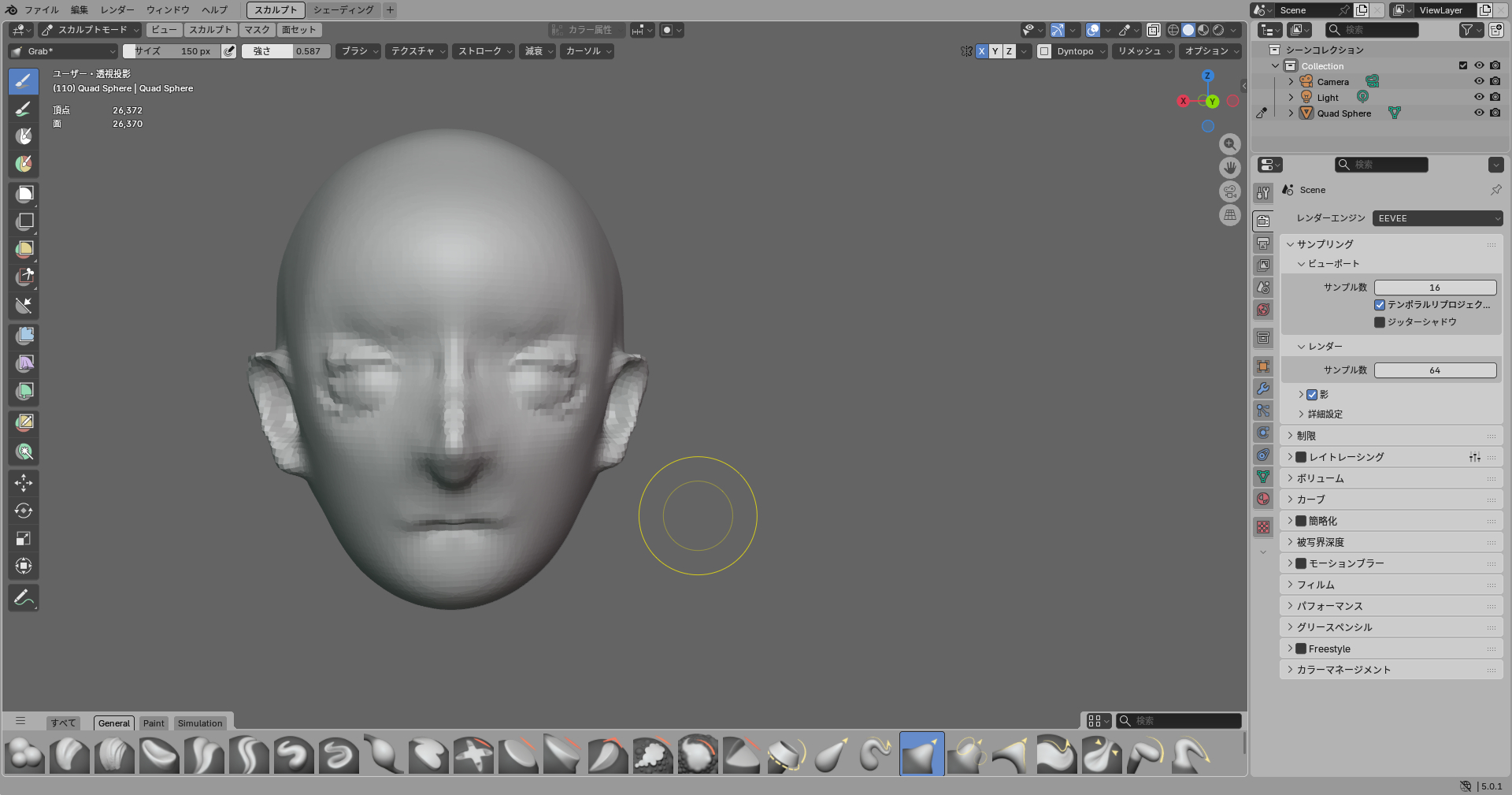Toggle camera view icon in viewport
Screen dimensions: 1512x795
click(x=1229, y=191)
